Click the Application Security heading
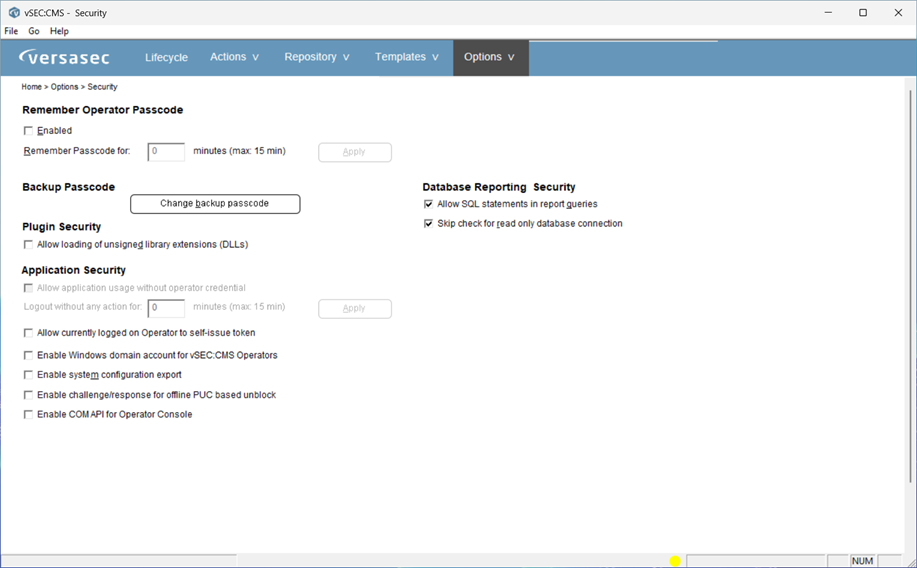 (x=74, y=270)
